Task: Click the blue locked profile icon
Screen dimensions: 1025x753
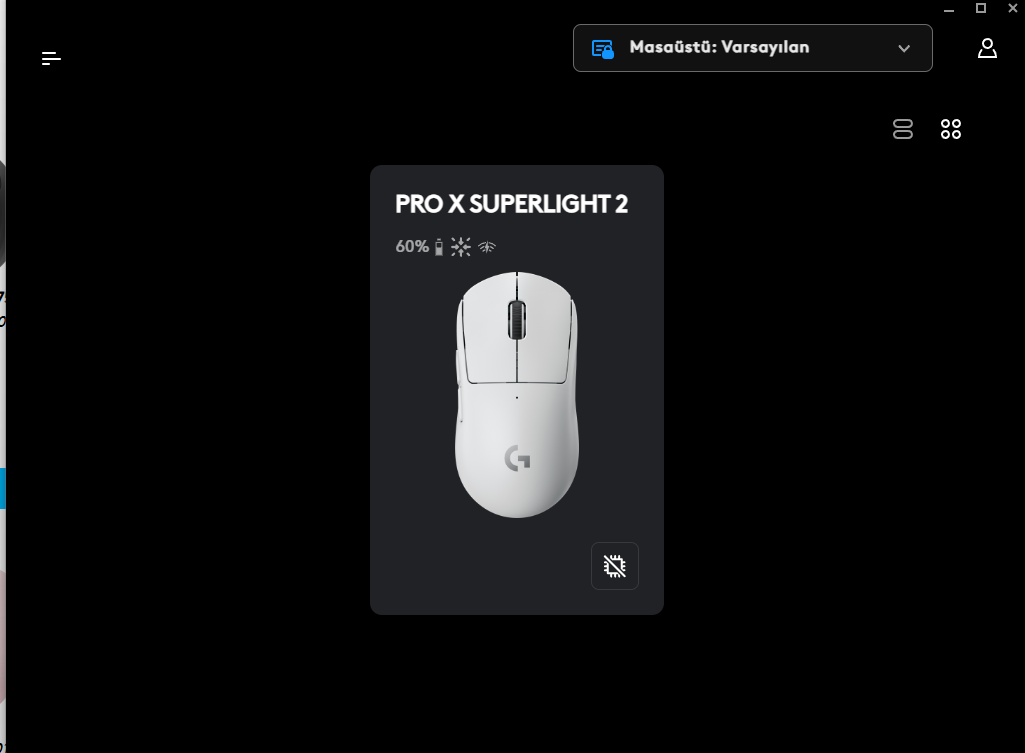Action: [x=602, y=49]
